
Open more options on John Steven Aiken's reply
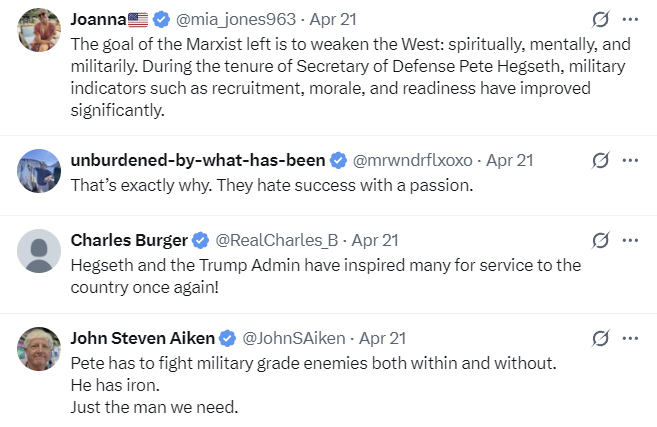[630, 338]
